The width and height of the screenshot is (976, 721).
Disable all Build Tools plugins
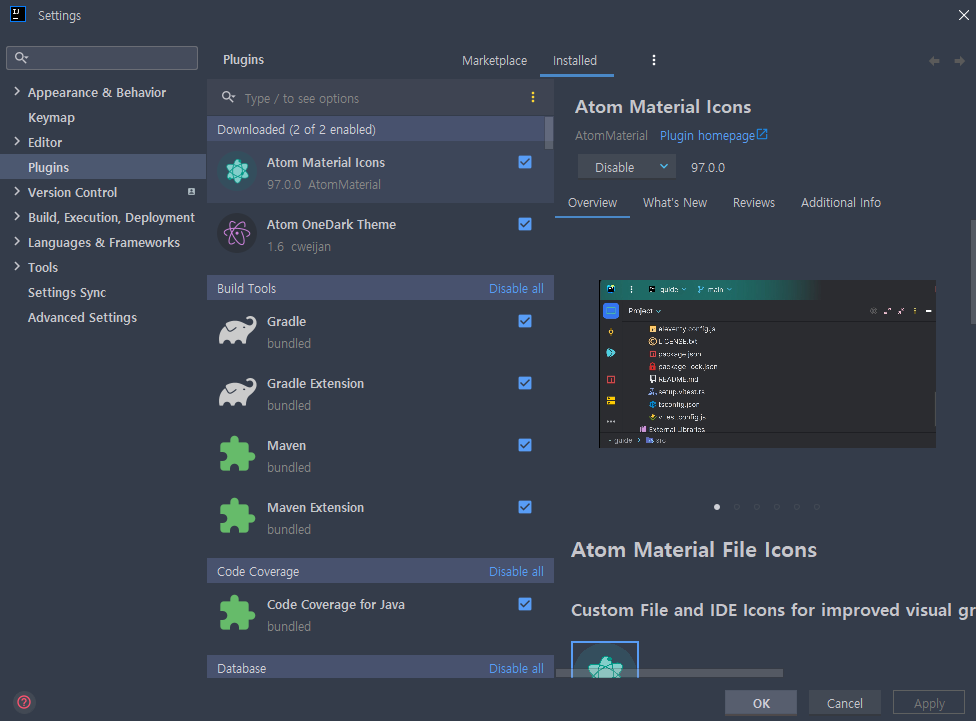pos(516,288)
